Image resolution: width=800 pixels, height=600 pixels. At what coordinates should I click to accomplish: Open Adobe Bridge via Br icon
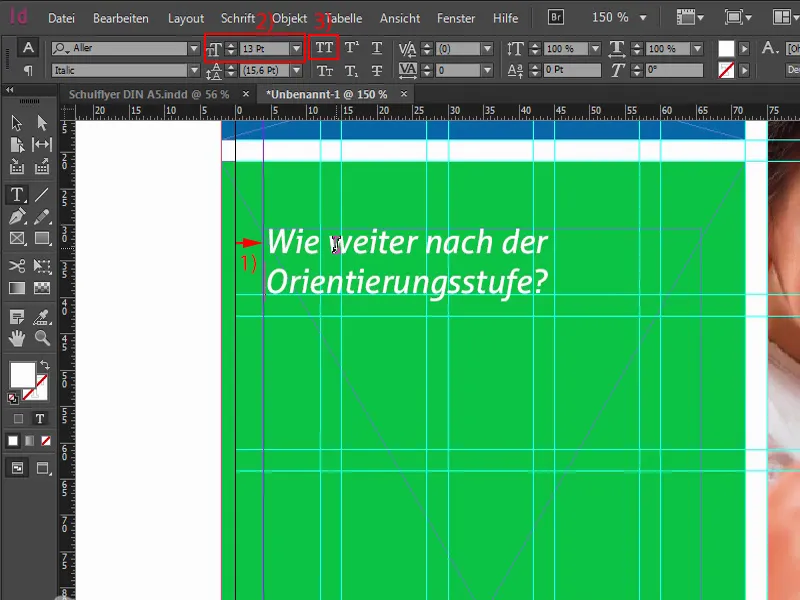pyautogui.click(x=556, y=17)
